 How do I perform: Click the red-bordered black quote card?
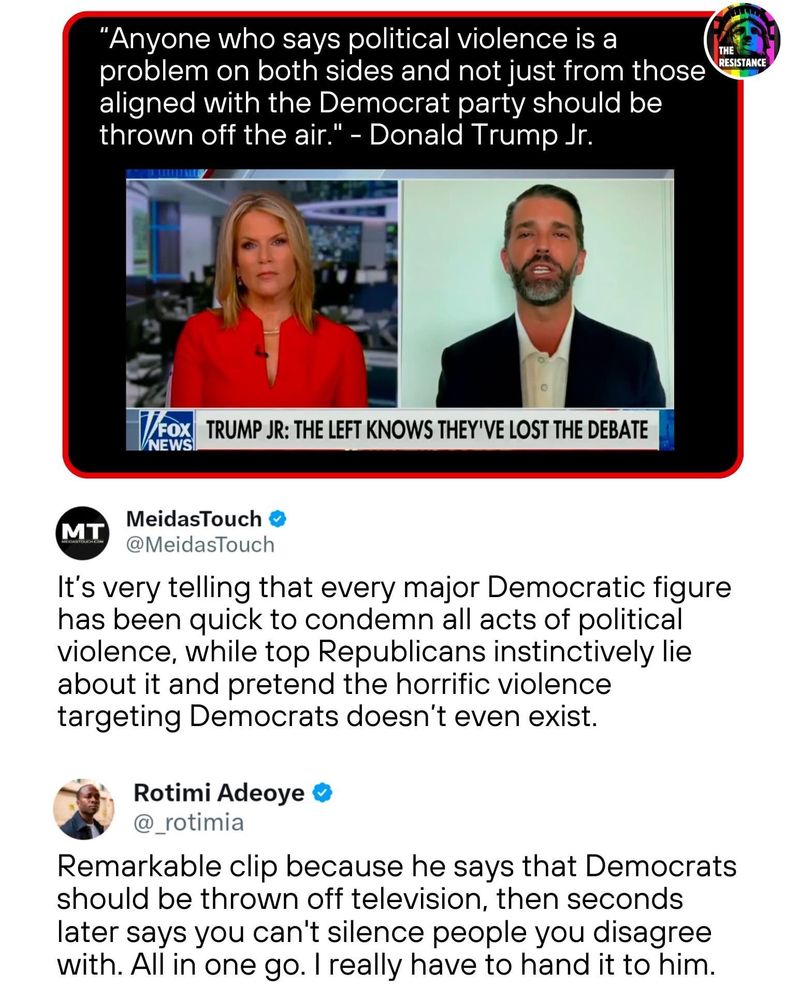click(403, 244)
